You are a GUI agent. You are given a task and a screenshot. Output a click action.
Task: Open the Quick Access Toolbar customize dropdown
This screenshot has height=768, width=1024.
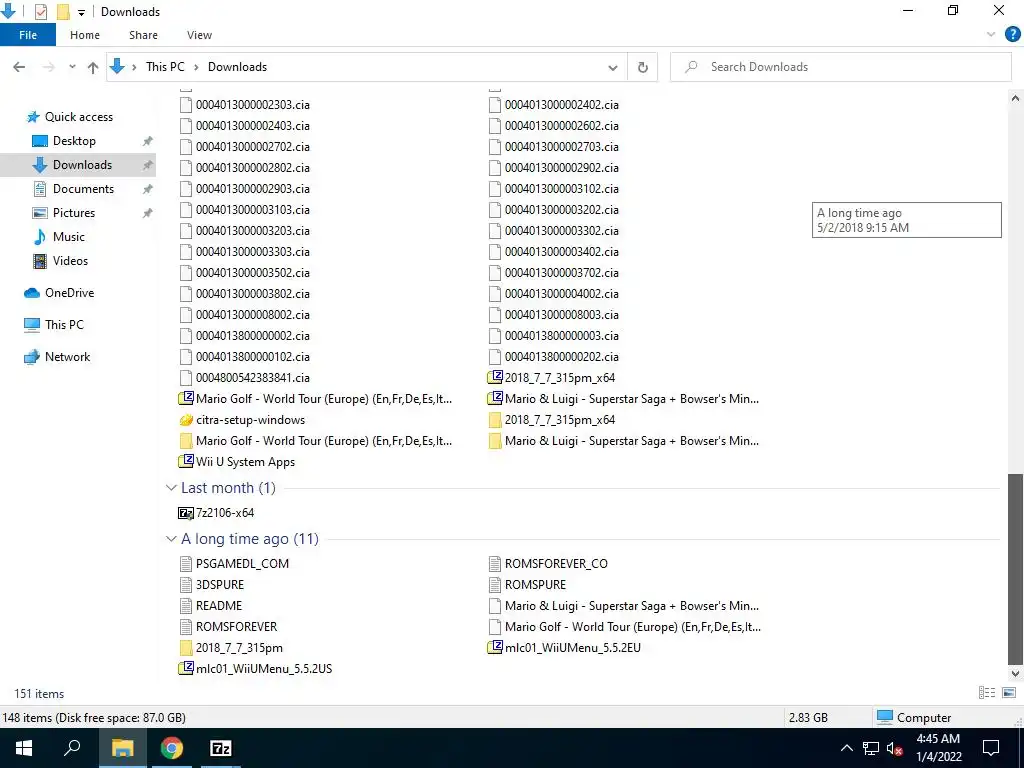81,12
